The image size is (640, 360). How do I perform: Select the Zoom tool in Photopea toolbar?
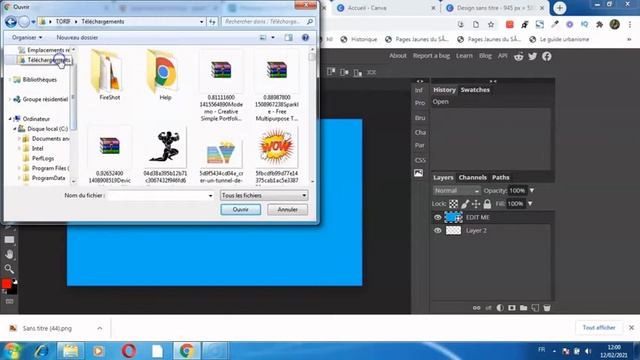9,269
